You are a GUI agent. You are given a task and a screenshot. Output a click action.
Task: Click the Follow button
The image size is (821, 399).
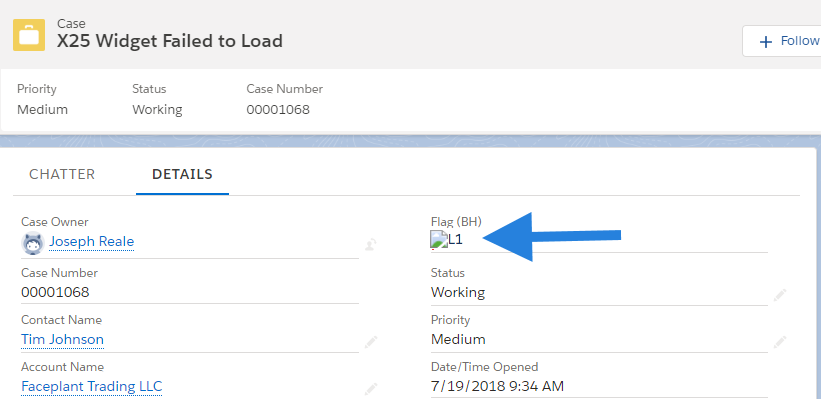pos(782,41)
